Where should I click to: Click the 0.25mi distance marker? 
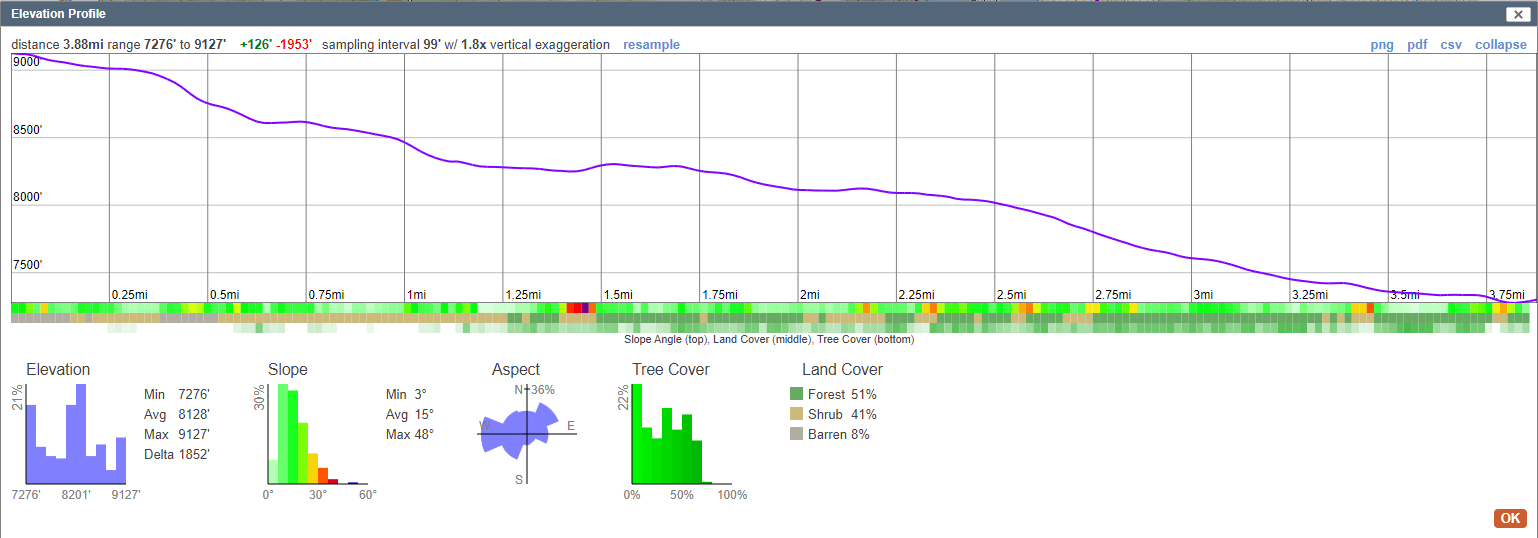(x=129, y=294)
